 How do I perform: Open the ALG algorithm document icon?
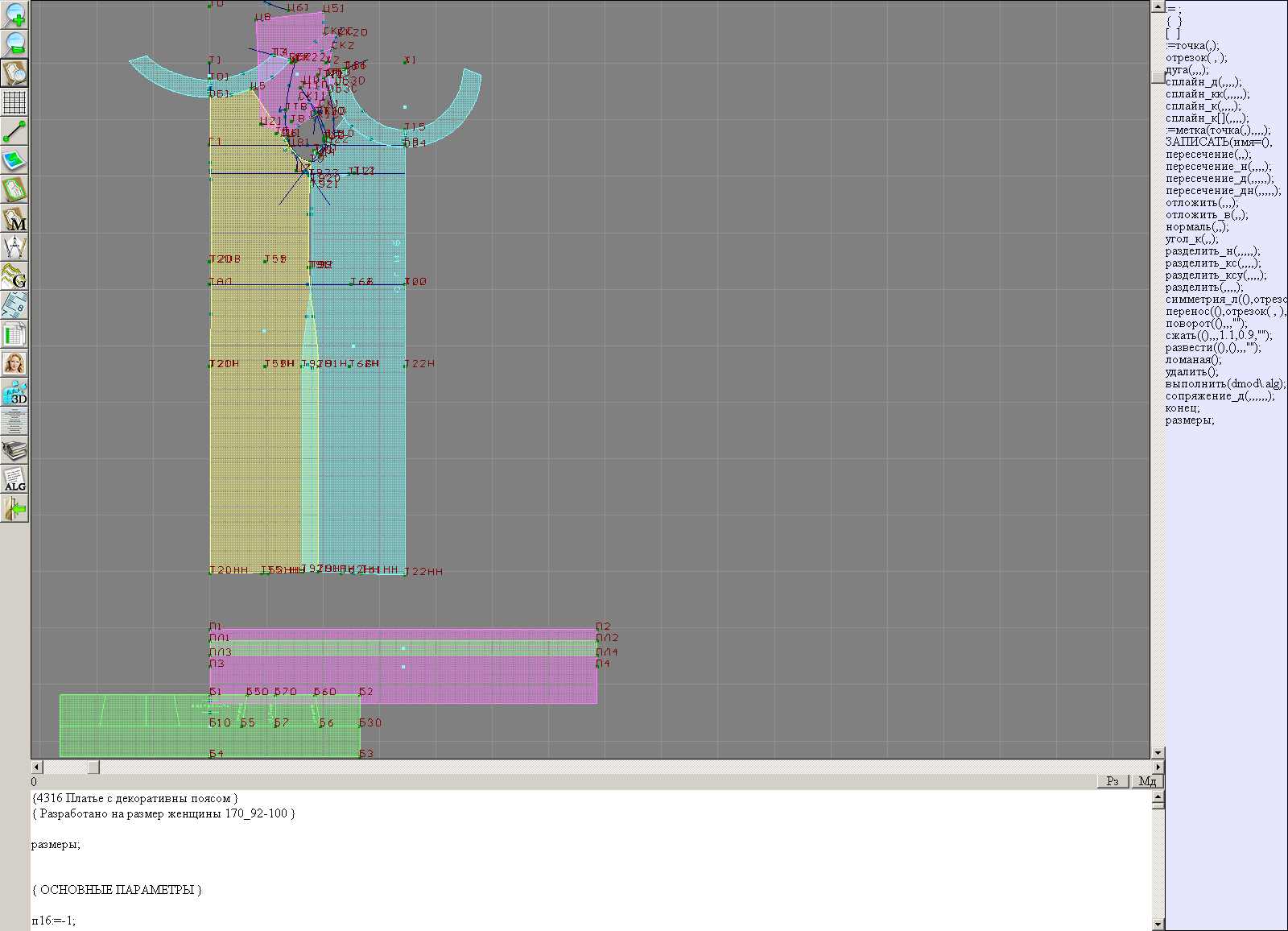(14, 479)
